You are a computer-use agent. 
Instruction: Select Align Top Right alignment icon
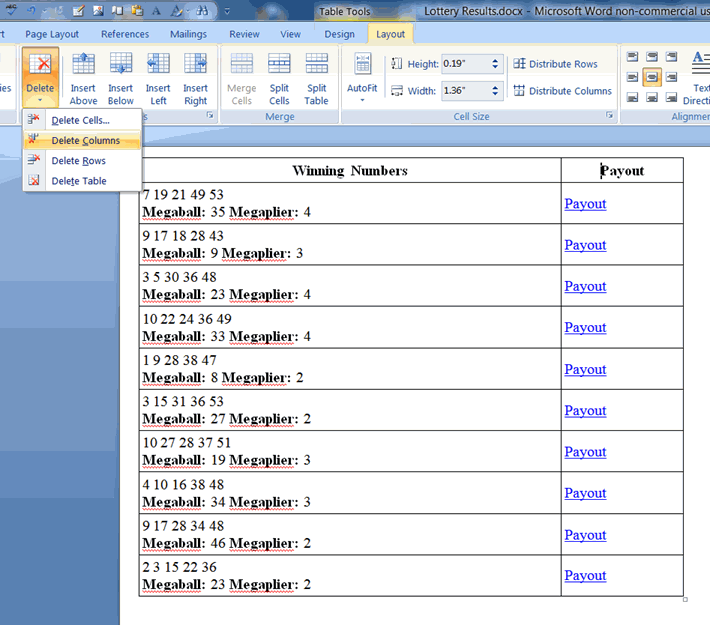coord(671,57)
